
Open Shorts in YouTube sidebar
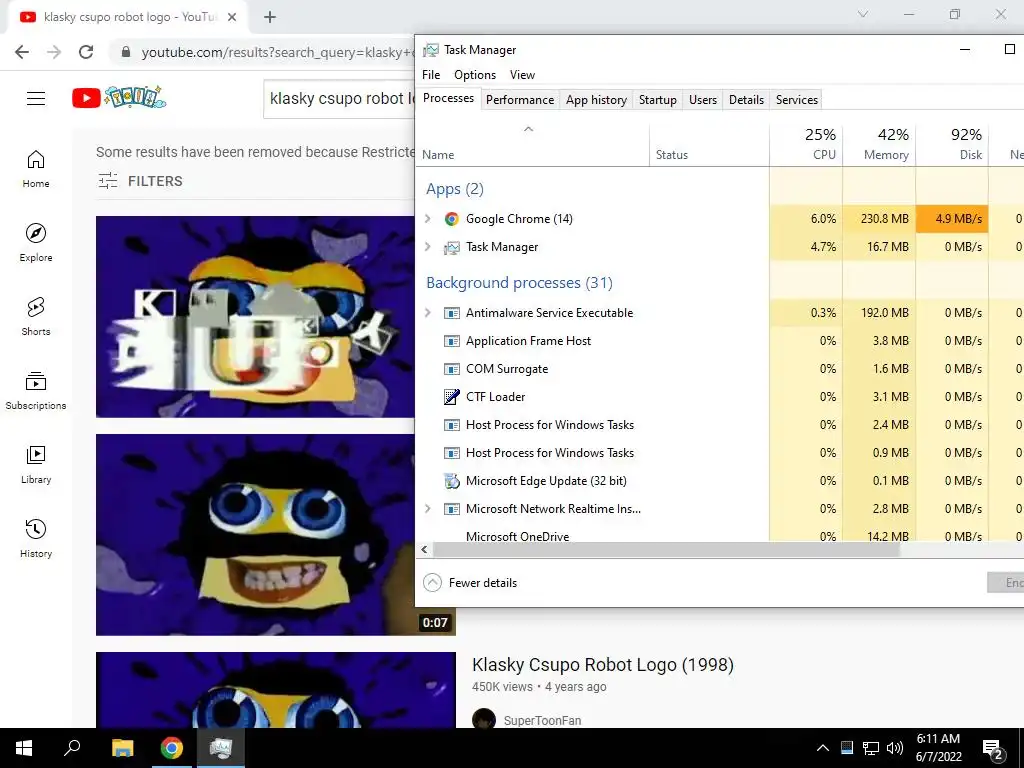coord(36,317)
